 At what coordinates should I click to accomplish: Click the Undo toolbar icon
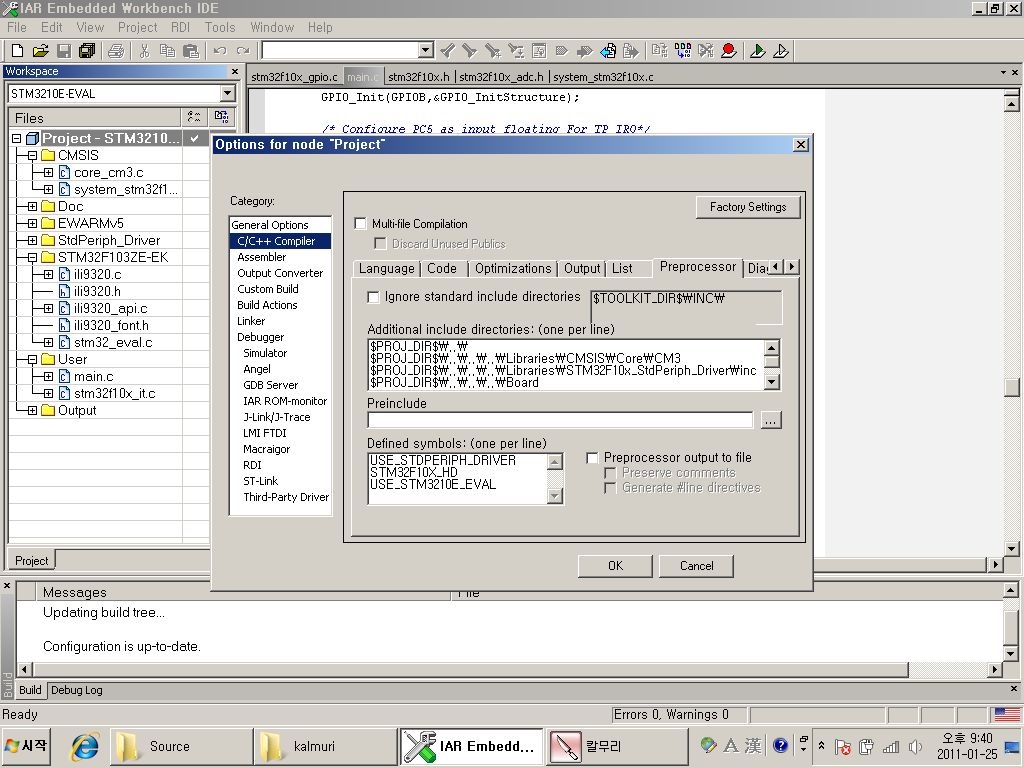click(x=220, y=50)
